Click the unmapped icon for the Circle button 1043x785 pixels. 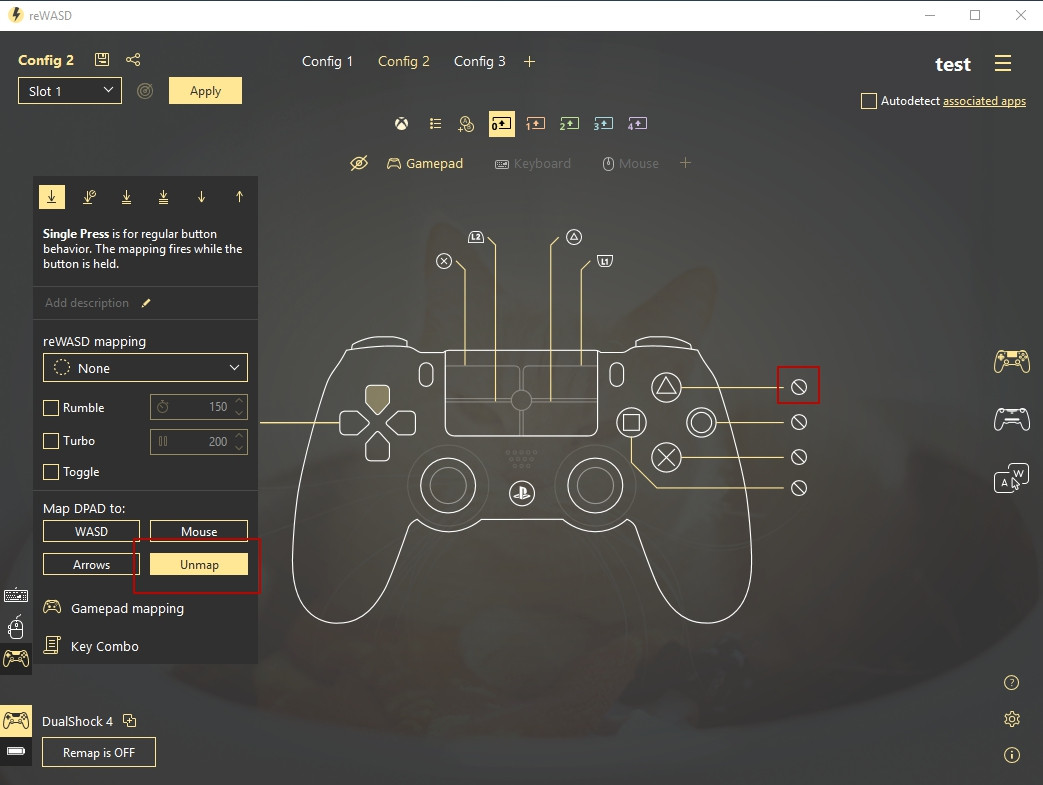click(799, 422)
